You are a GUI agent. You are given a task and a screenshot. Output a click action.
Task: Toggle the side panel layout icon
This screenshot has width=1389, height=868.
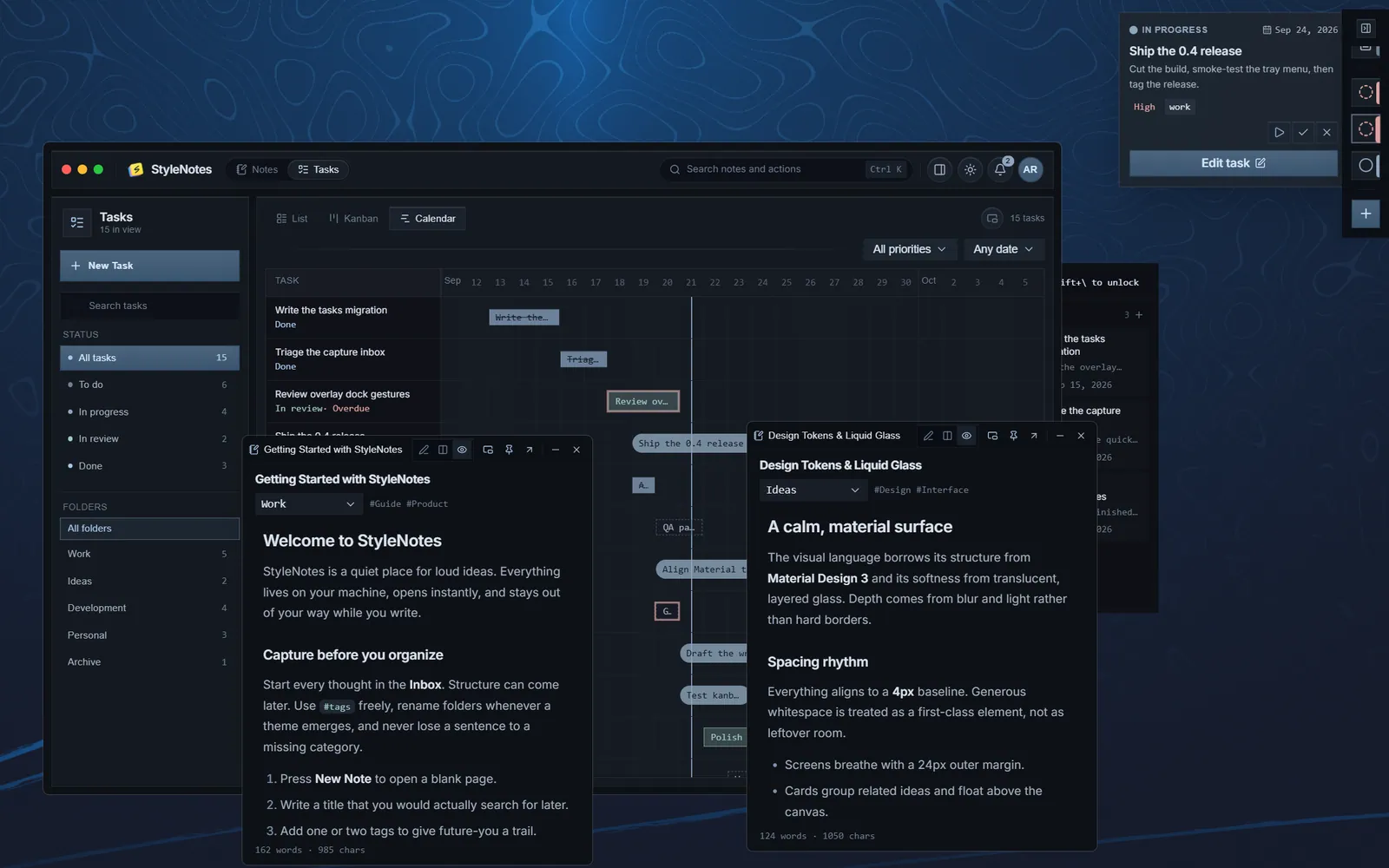939,169
